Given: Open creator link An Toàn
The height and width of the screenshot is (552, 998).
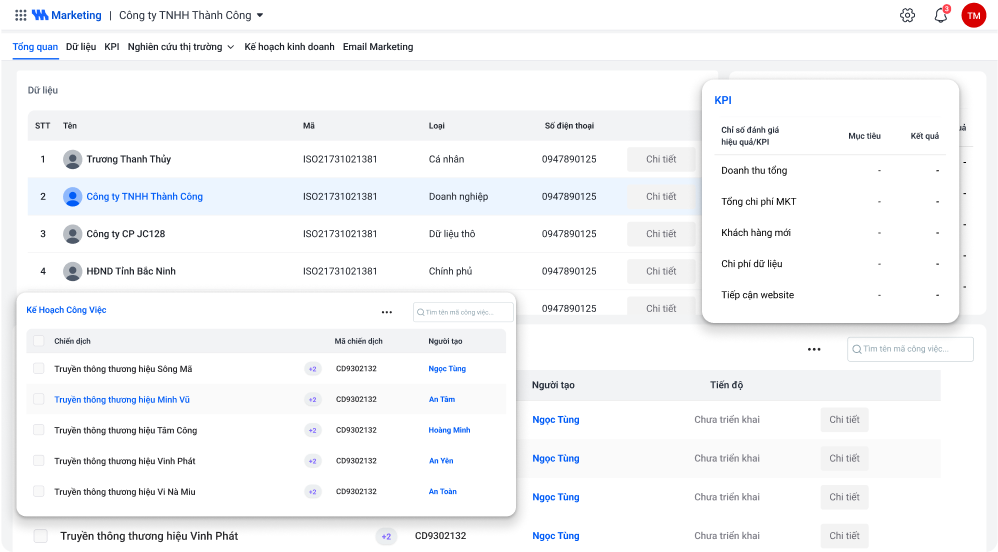Looking at the screenshot, I should [442, 492].
